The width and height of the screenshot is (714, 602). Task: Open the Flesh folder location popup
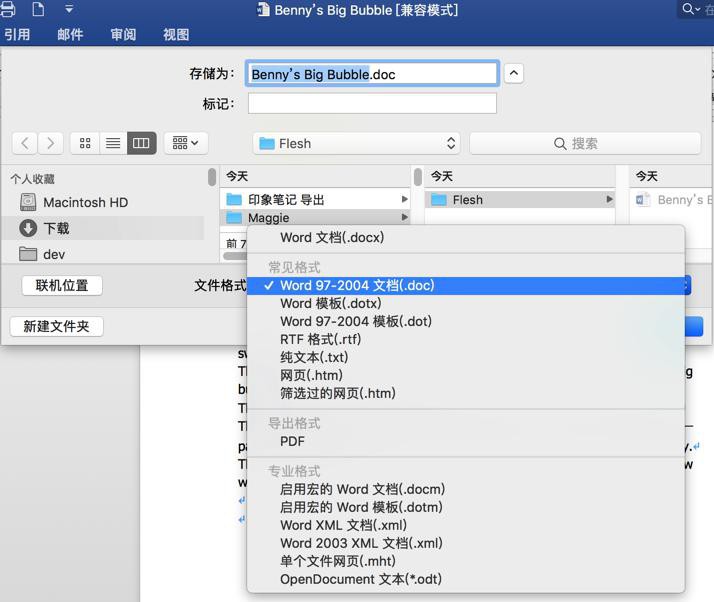point(357,143)
